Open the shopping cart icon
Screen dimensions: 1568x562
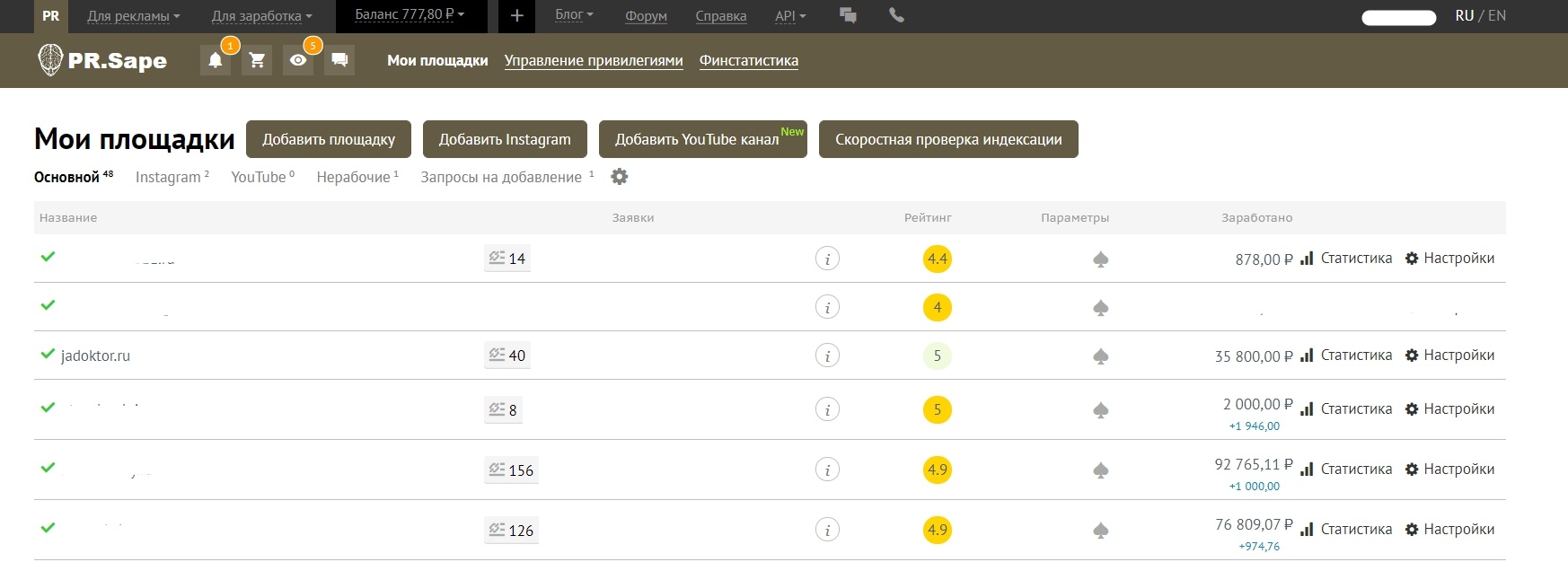[257, 60]
